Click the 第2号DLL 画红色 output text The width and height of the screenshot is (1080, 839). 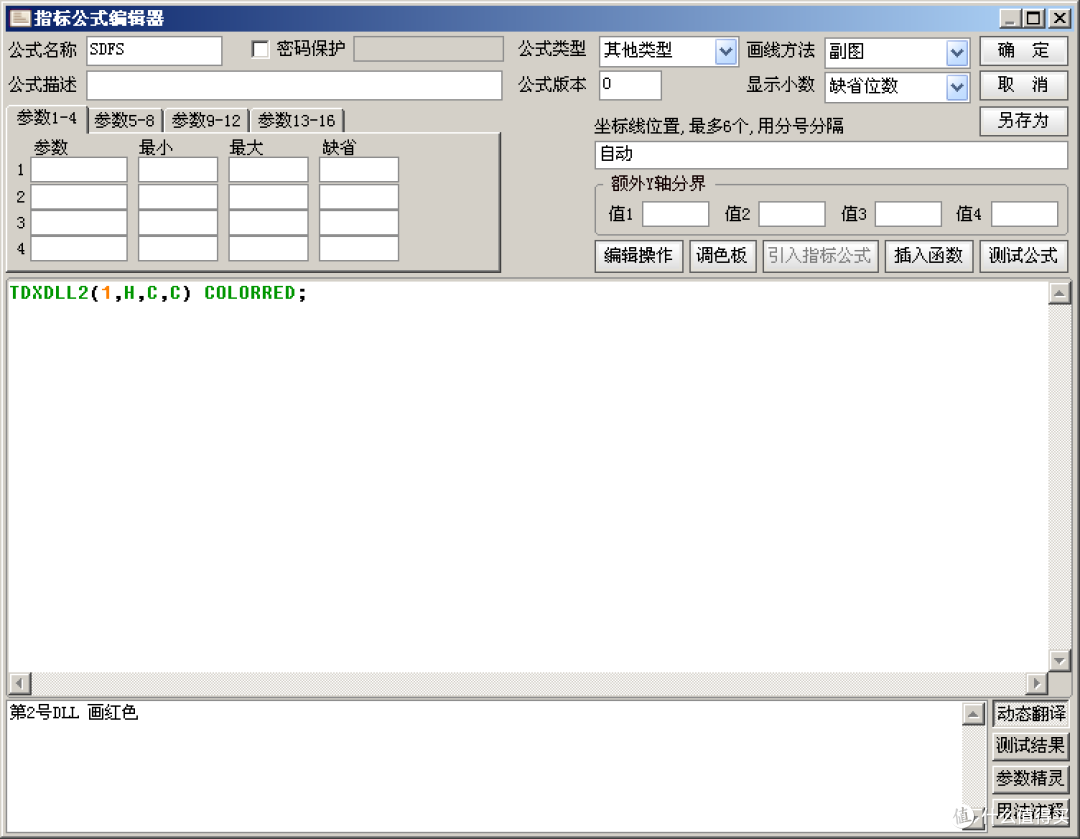pyautogui.click(x=74, y=713)
